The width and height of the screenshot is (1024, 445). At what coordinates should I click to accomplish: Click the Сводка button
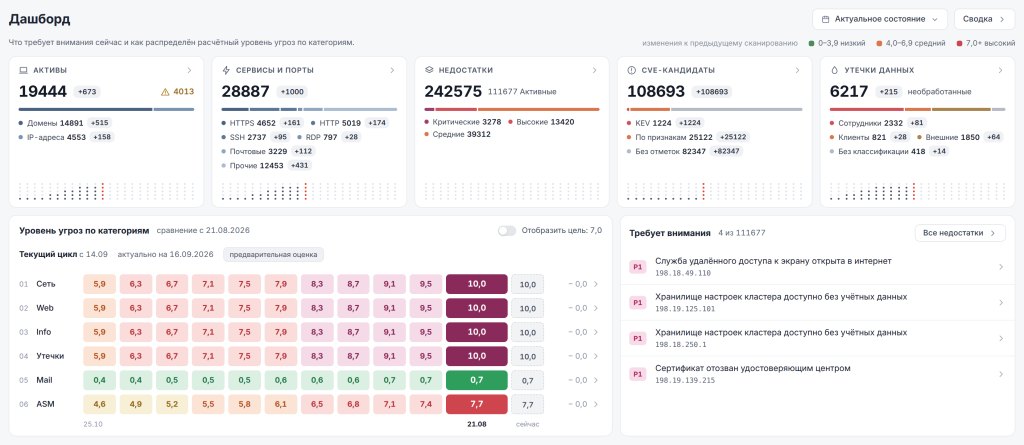coord(984,20)
